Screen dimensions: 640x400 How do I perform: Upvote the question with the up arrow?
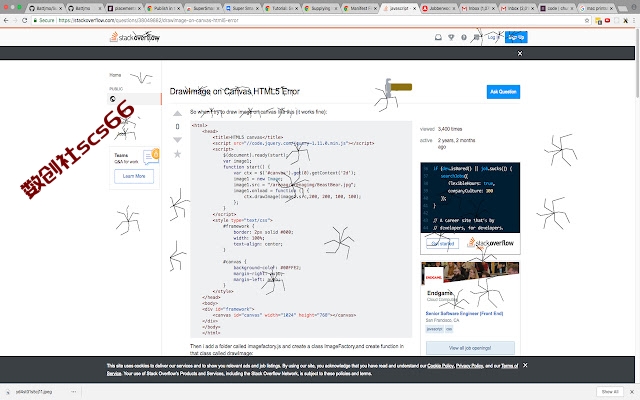point(177,113)
